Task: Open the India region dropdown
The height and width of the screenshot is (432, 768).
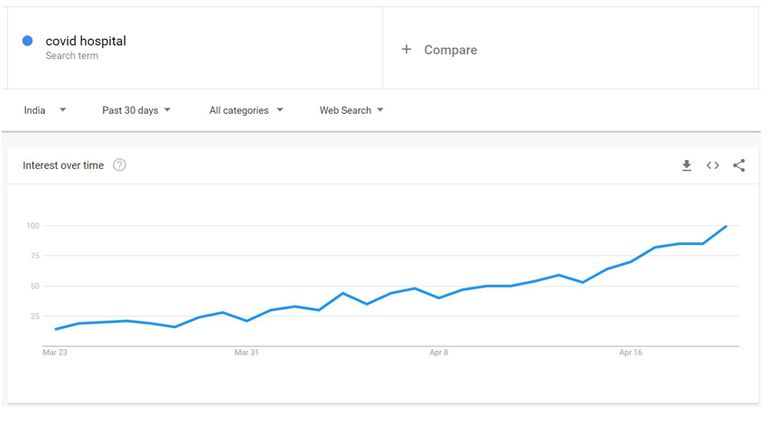Action: coord(45,110)
